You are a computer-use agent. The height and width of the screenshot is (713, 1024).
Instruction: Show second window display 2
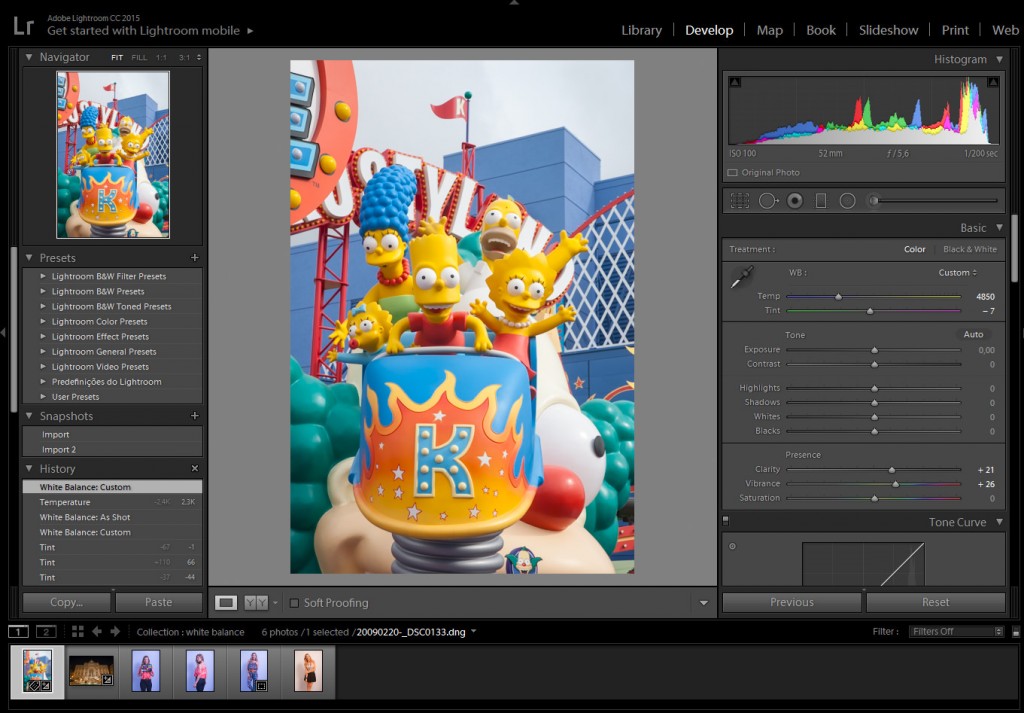pos(46,631)
